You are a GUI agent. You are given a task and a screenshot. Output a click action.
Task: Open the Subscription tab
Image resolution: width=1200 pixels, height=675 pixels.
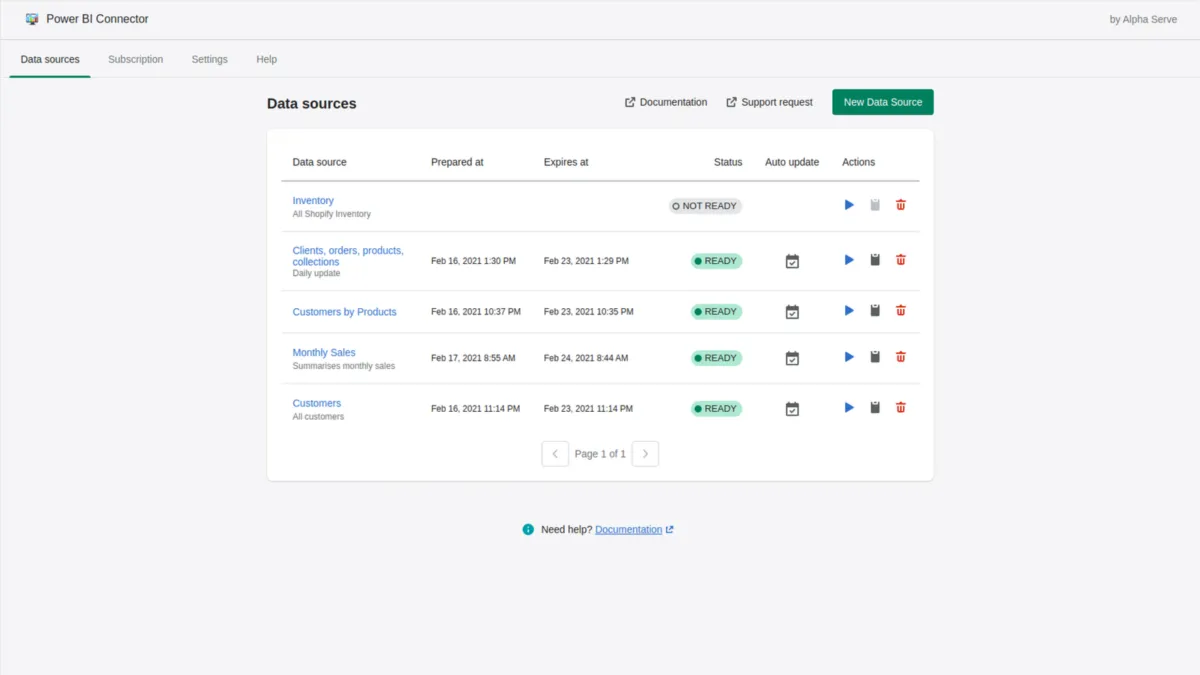click(135, 59)
